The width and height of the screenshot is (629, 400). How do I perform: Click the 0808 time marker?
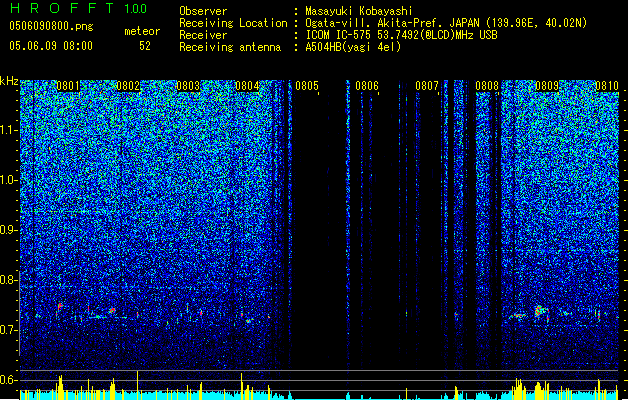[x=487, y=86]
